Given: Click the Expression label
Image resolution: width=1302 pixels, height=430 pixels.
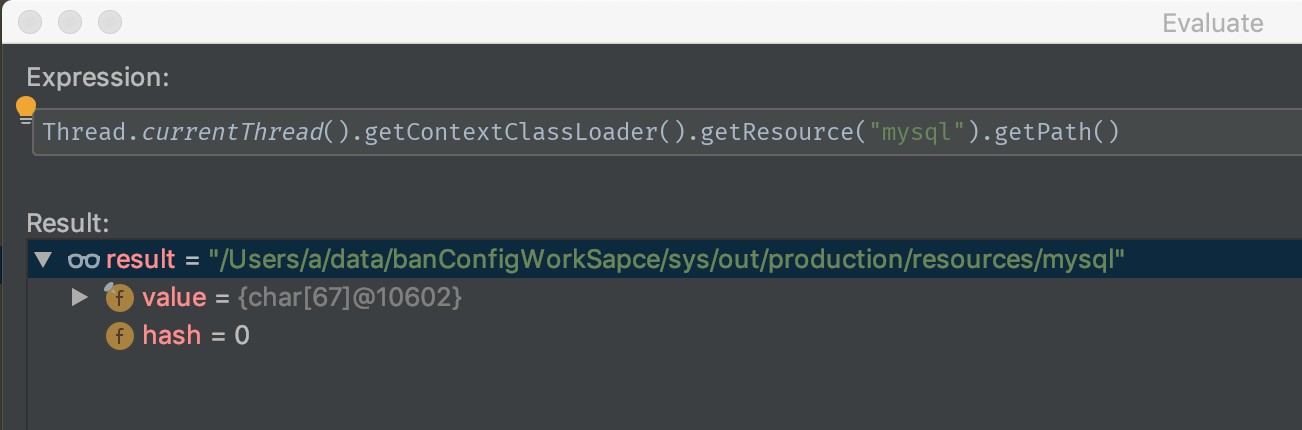Looking at the screenshot, I should (98, 78).
